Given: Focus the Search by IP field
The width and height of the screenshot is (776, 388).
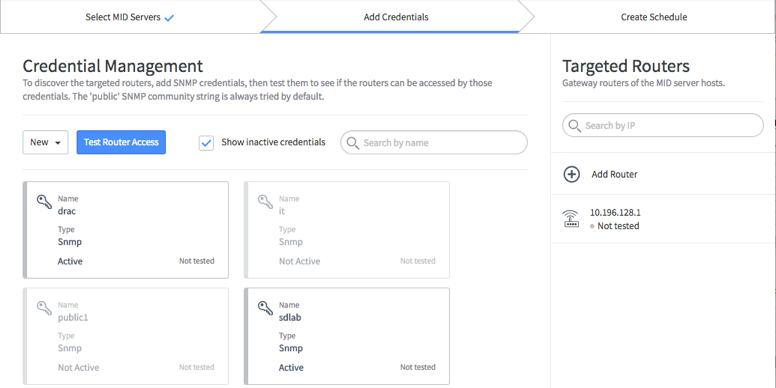Looking at the screenshot, I should point(663,126).
